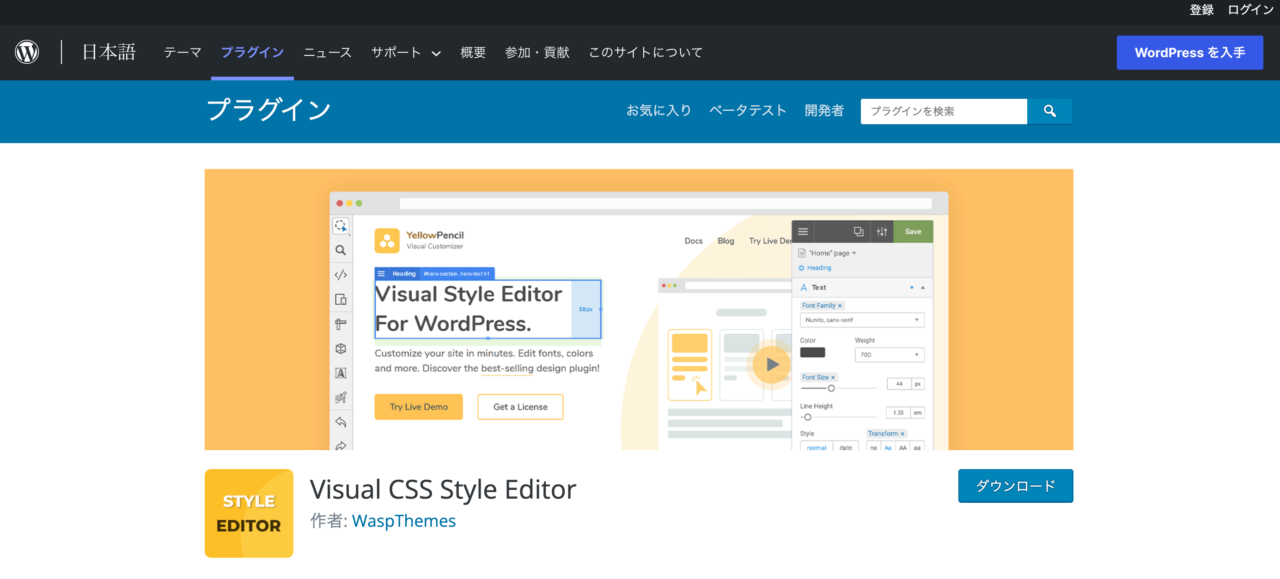The width and height of the screenshot is (1280, 579).
Task: Open the ニュース menu item
Action: [327, 52]
